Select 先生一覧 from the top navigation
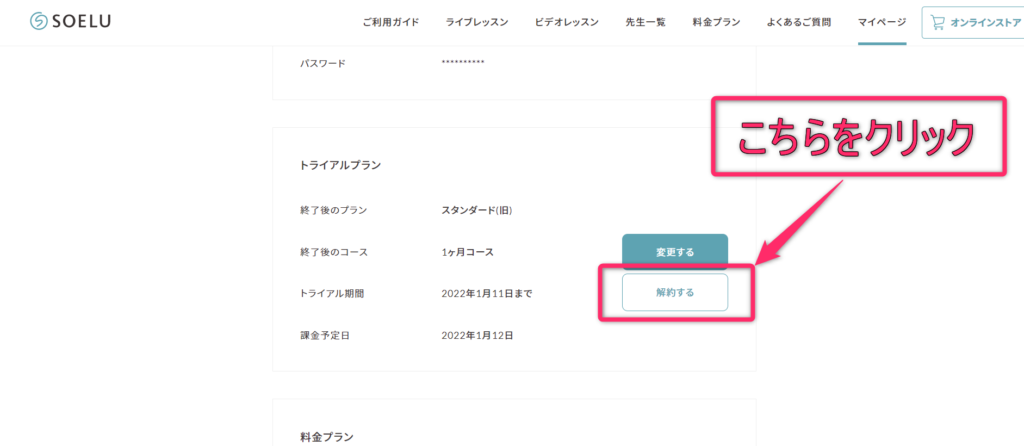 point(645,22)
